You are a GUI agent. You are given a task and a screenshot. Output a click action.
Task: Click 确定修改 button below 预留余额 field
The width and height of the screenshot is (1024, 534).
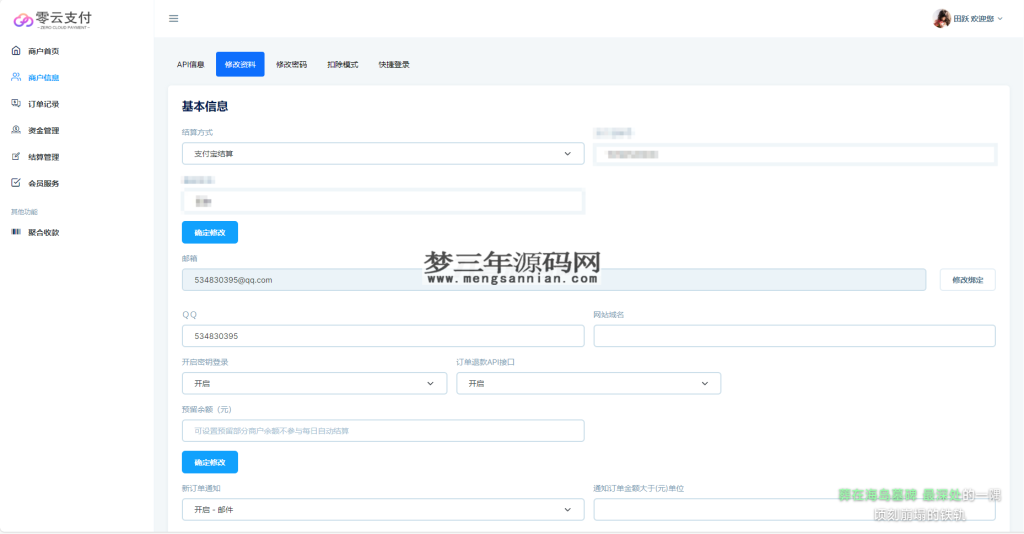(x=210, y=462)
